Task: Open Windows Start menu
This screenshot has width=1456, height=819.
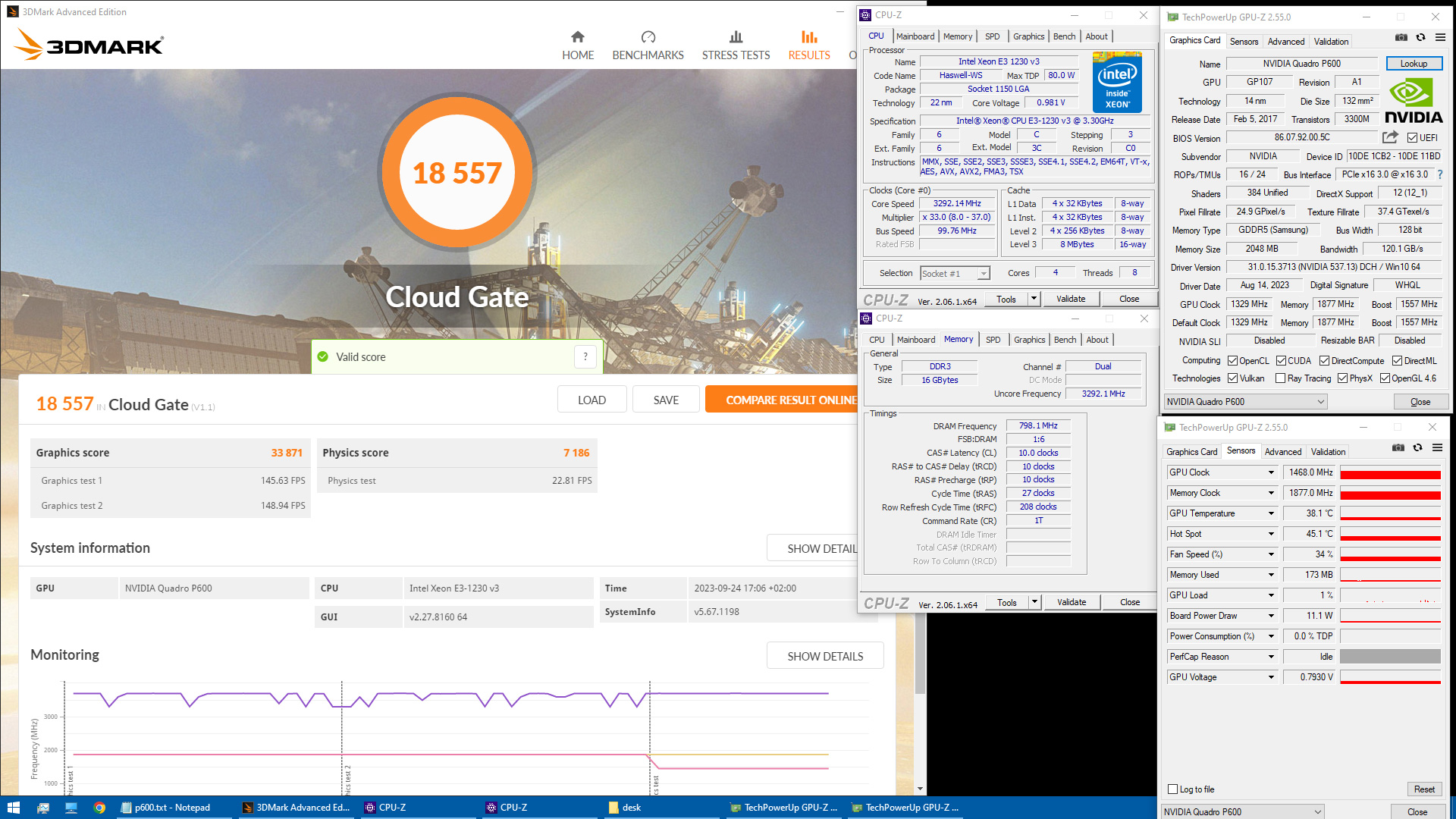Action: [x=13, y=808]
